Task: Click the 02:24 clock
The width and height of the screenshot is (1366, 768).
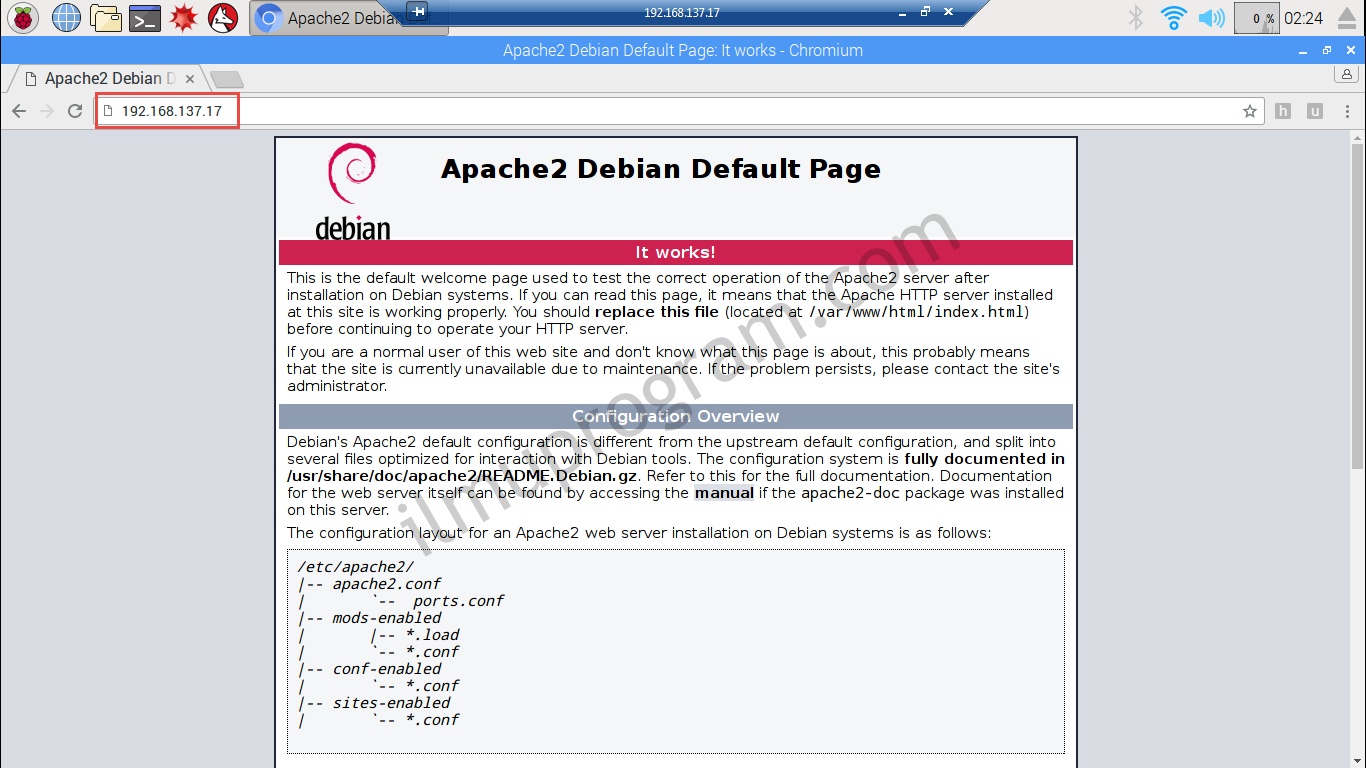Action: pyautogui.click(x=1303, y=18)
